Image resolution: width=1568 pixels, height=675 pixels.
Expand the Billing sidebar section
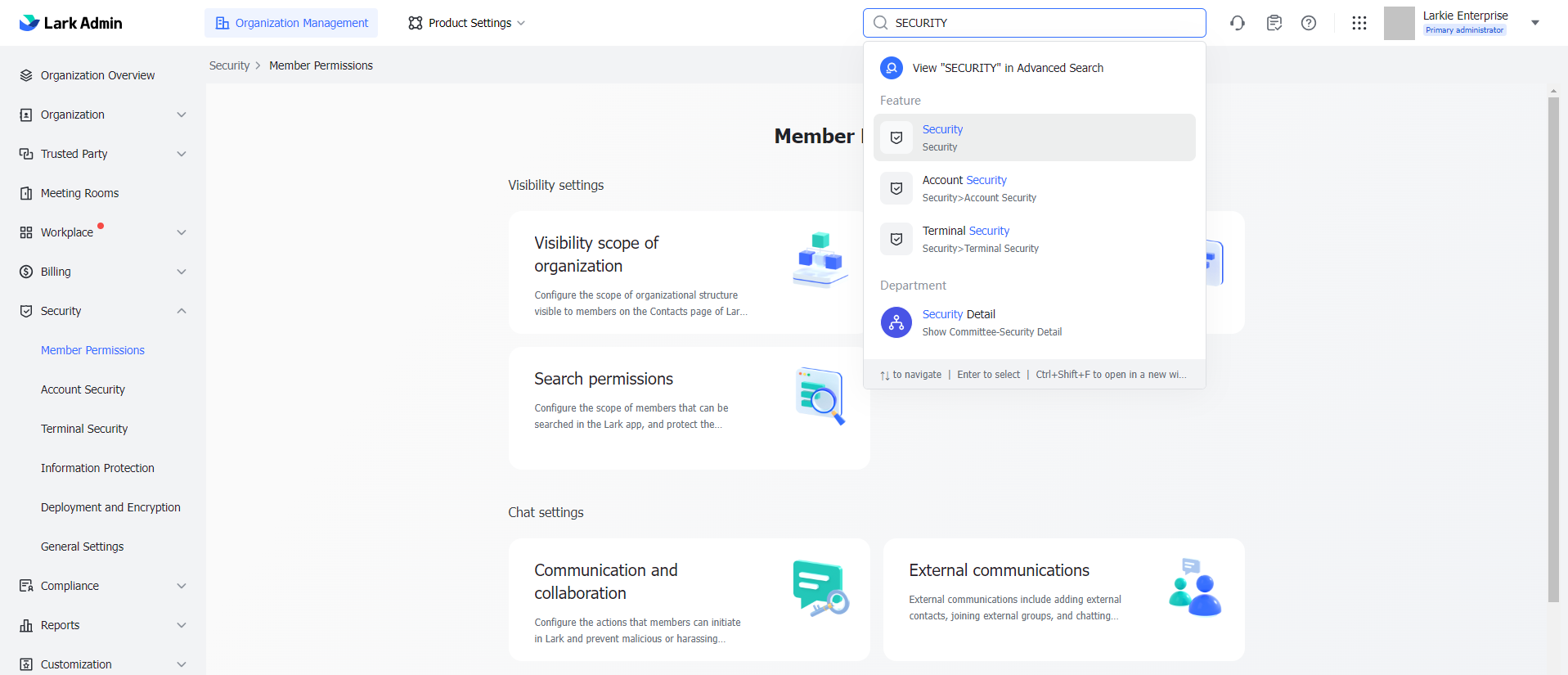[x=182, y=272]
